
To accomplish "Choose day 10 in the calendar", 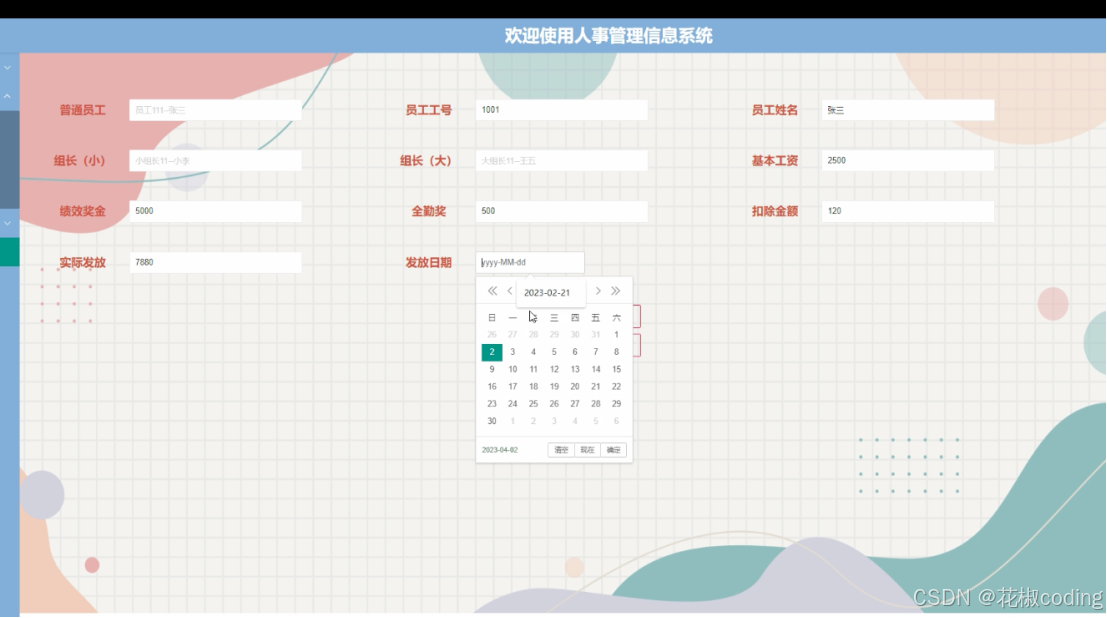I will [513, 369].
